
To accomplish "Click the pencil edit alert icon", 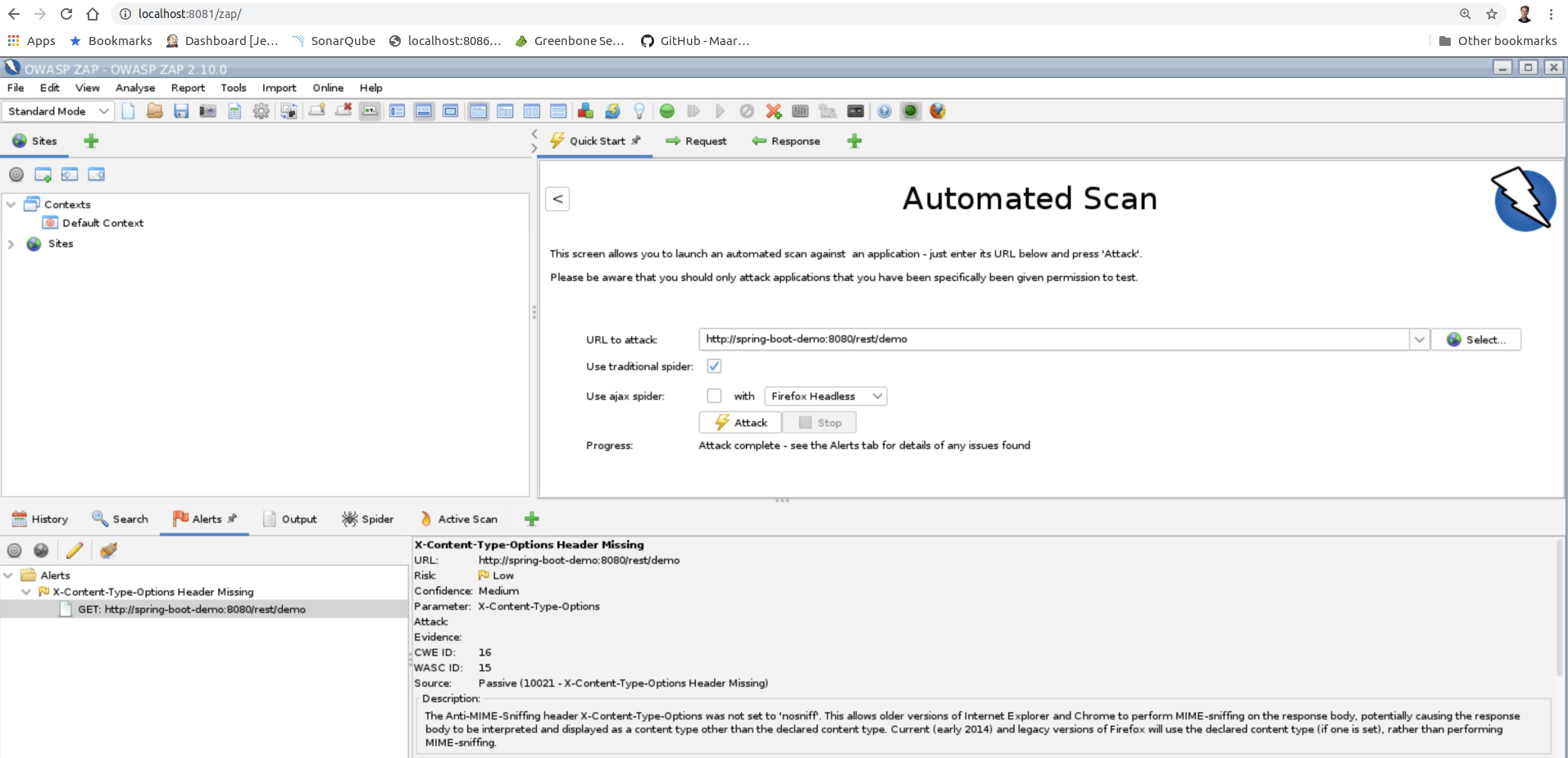I will click(75, 551).
